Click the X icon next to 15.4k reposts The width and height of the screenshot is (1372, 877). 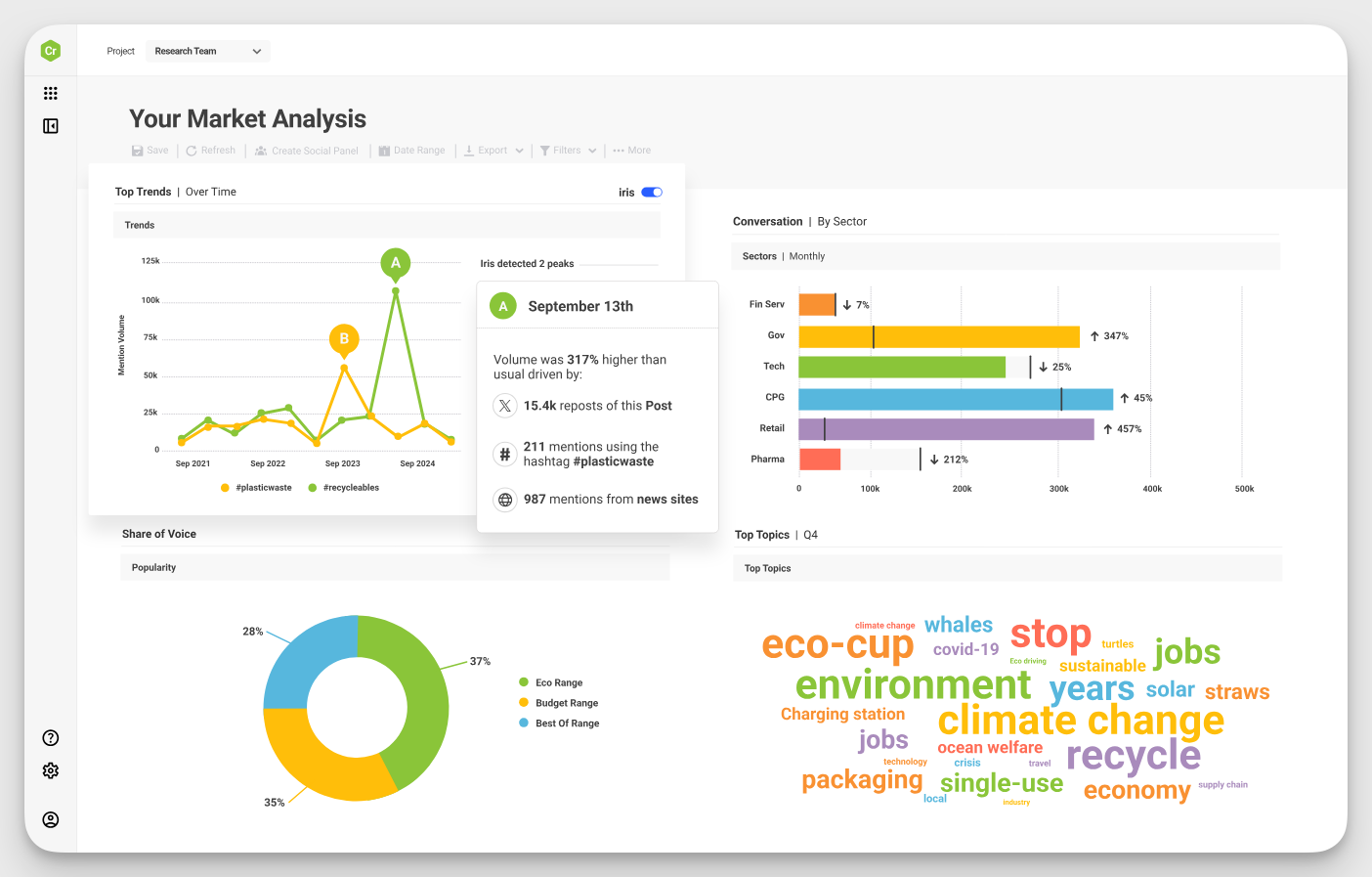coord(504,405)
